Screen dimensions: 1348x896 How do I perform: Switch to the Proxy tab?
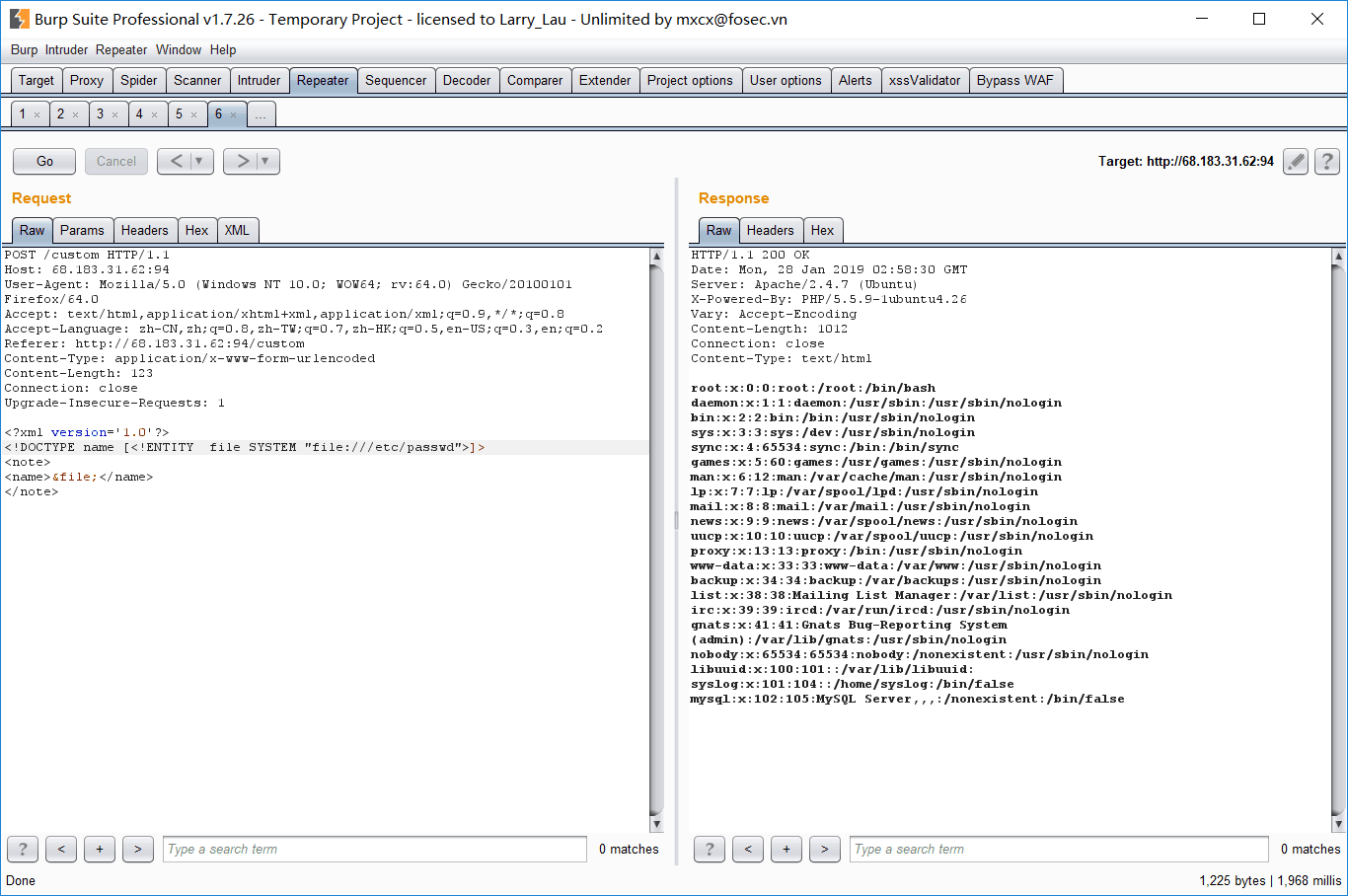click(87, 81)
